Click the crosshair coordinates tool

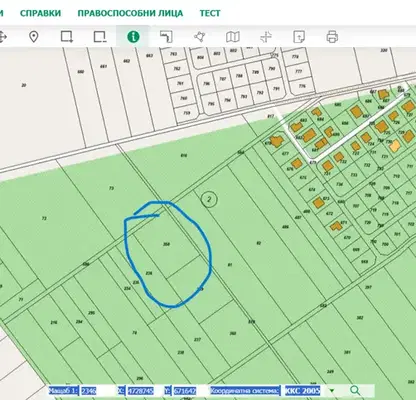point(266,37)
